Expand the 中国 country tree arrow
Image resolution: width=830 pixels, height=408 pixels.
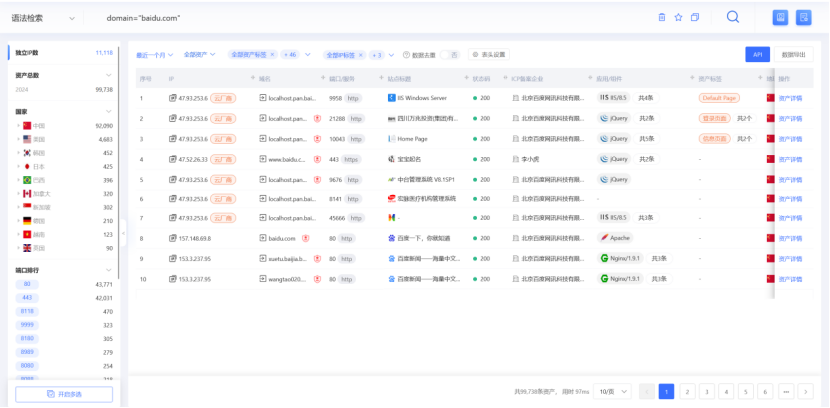click(x=18, y=126)
